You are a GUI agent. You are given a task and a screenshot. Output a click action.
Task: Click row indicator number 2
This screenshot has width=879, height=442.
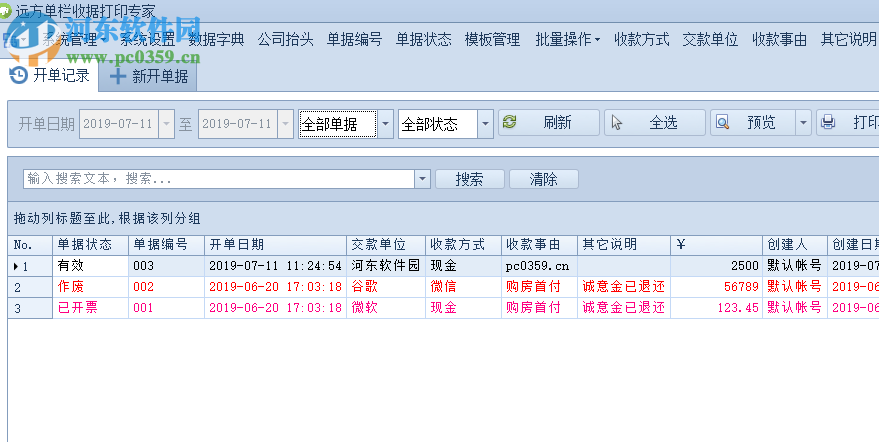tap(30, 287)
